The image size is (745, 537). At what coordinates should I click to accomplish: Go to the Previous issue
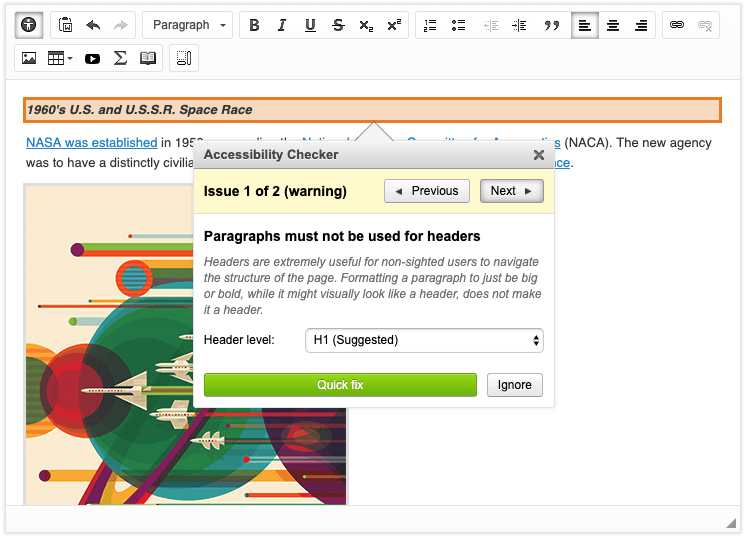click(x=427, y=191)
